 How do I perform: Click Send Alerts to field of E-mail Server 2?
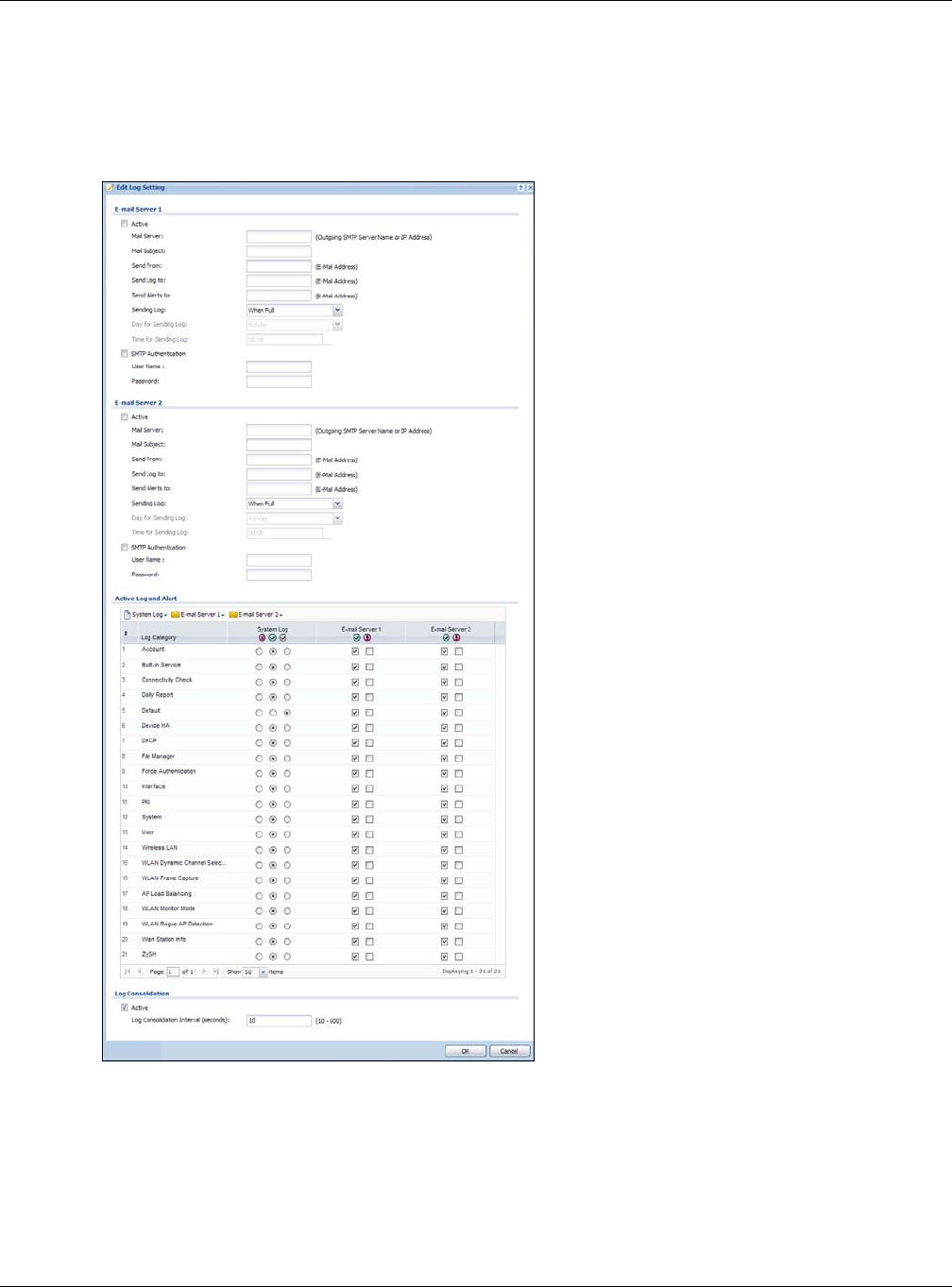(x=279, y=489)
